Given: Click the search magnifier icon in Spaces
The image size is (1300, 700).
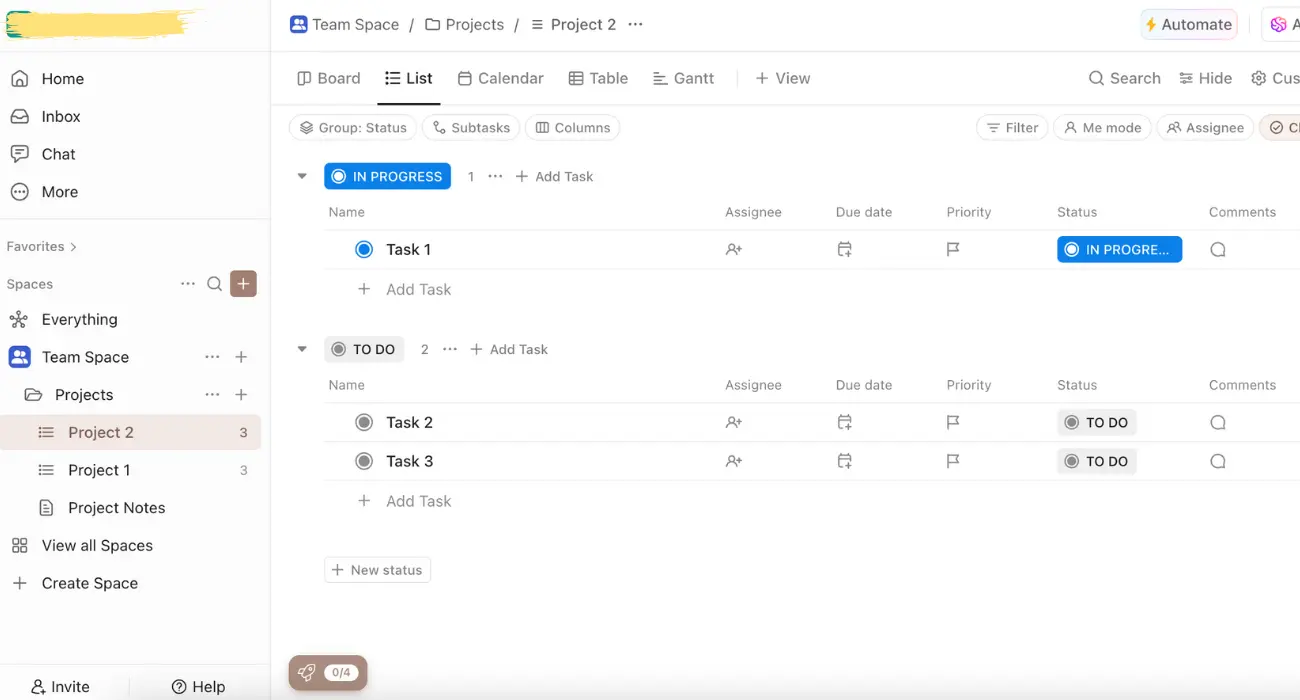Looking at the screenshot, I should (214, 284).
